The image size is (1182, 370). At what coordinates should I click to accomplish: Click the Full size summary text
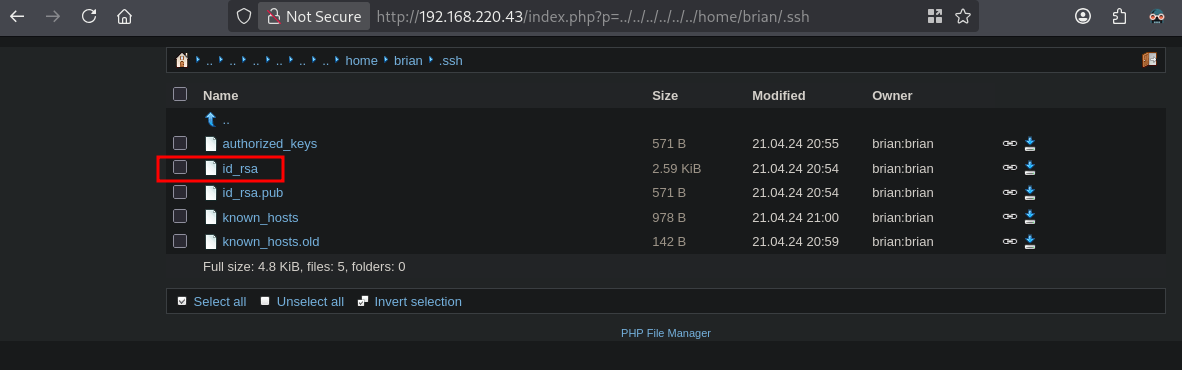(304, 267)
